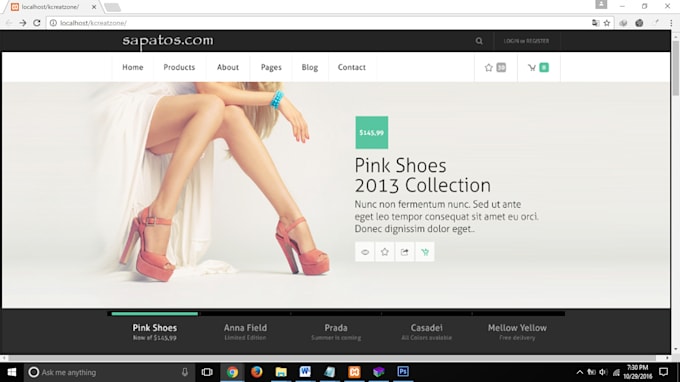Add Pink Shoes to cart with green cart icon

(425, 252)
